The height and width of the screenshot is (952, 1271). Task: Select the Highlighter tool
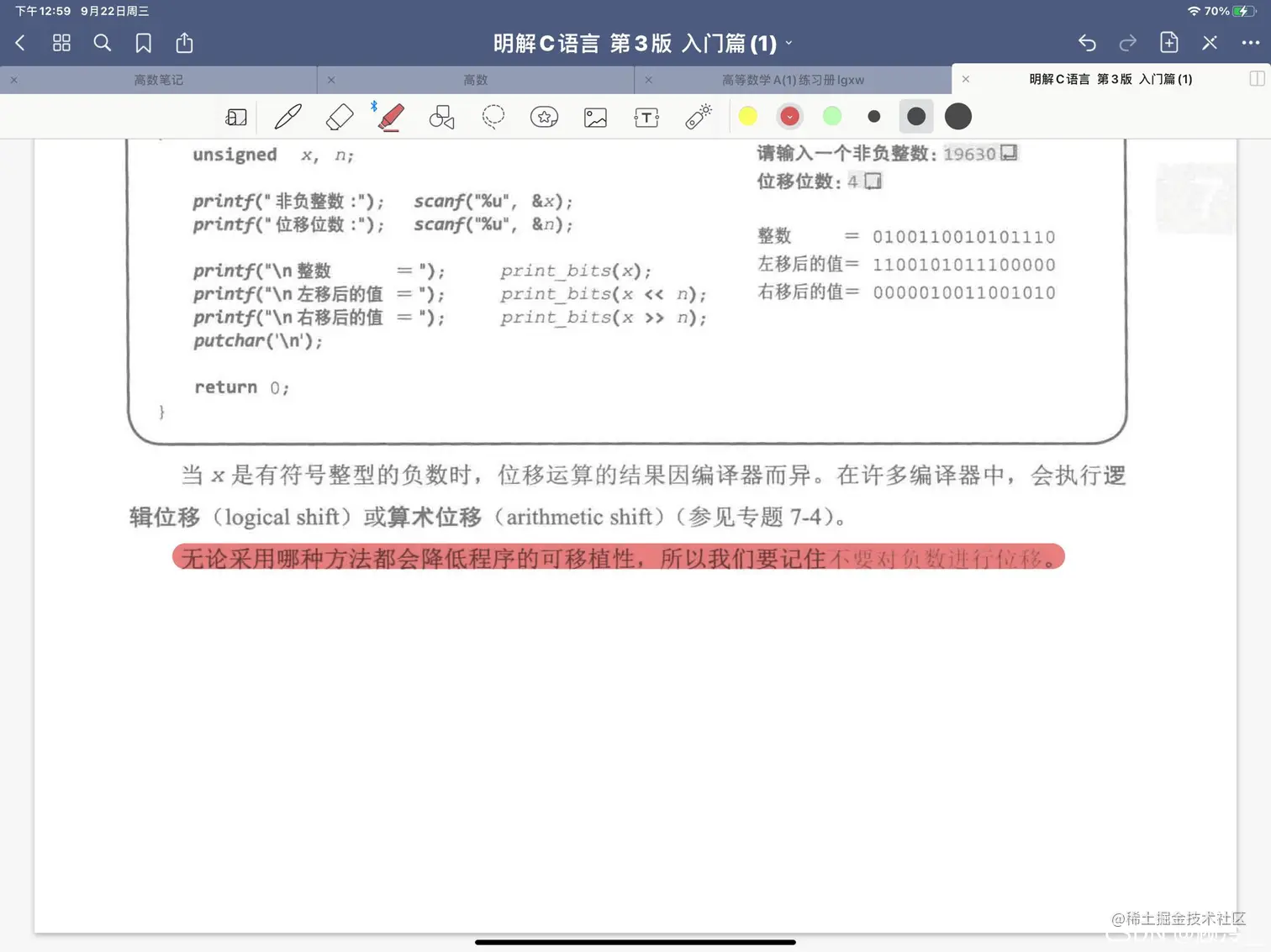390,117
